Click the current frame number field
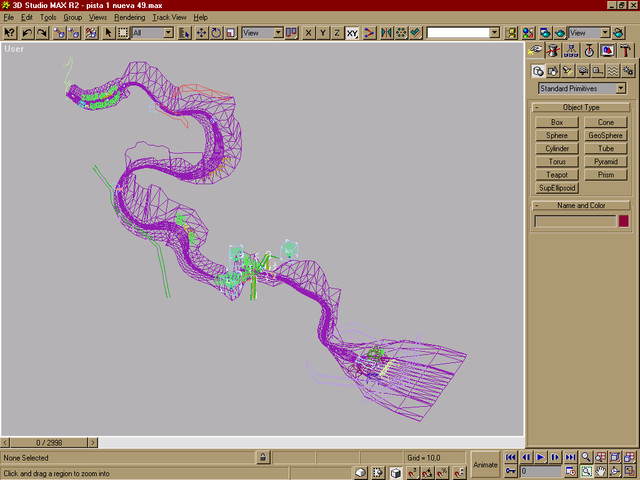 coord(540,471)
